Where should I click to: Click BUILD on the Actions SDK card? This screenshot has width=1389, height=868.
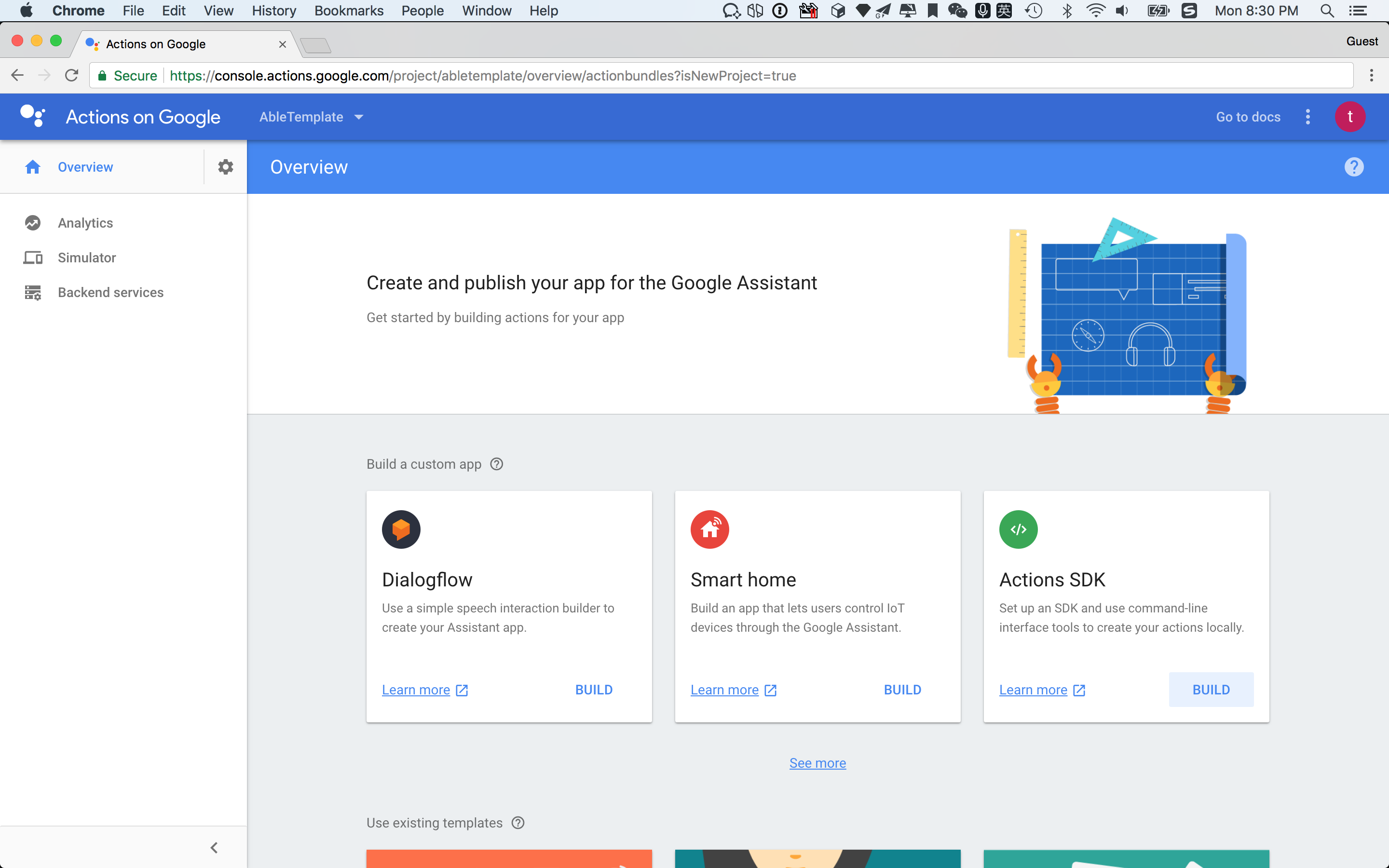coord(1211,690)
